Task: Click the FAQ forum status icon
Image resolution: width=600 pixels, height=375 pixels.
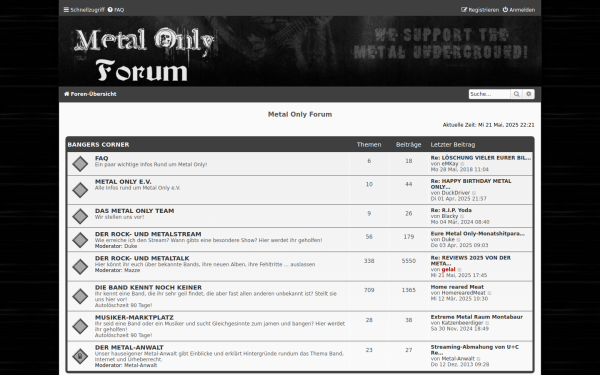Action: coord(80,164)
